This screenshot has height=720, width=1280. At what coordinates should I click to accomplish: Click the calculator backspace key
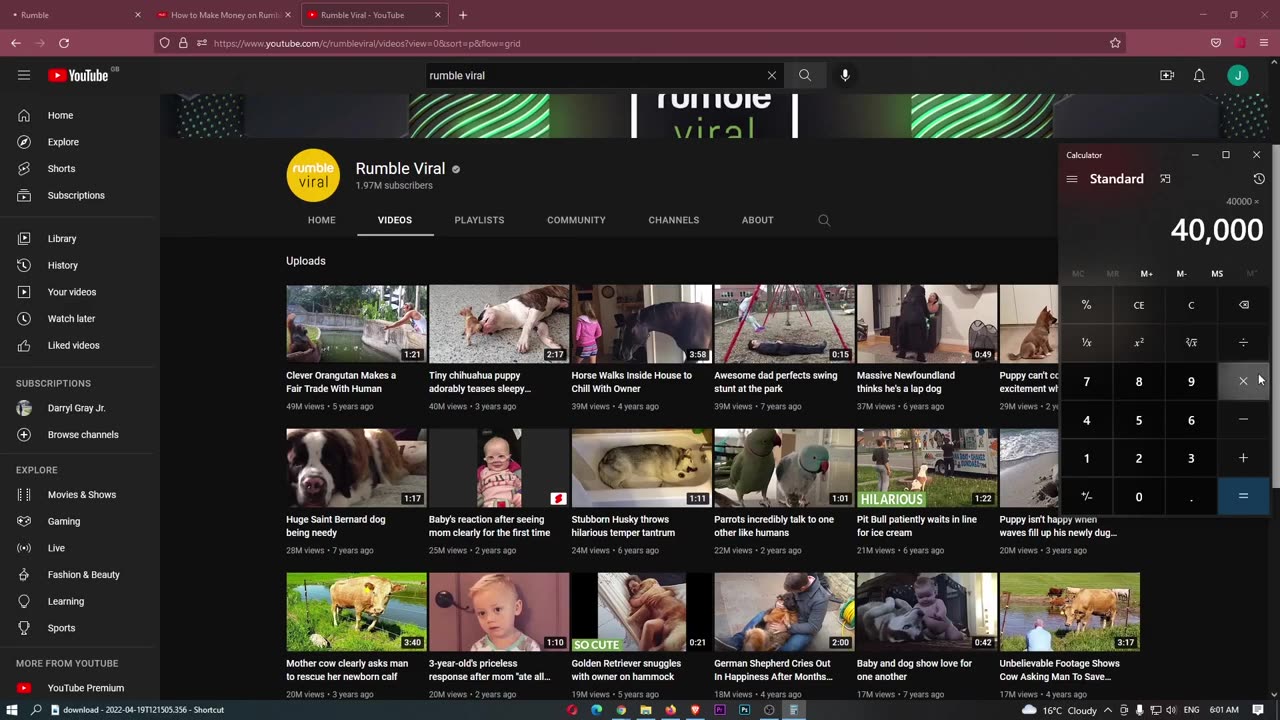click(1243, 305)
